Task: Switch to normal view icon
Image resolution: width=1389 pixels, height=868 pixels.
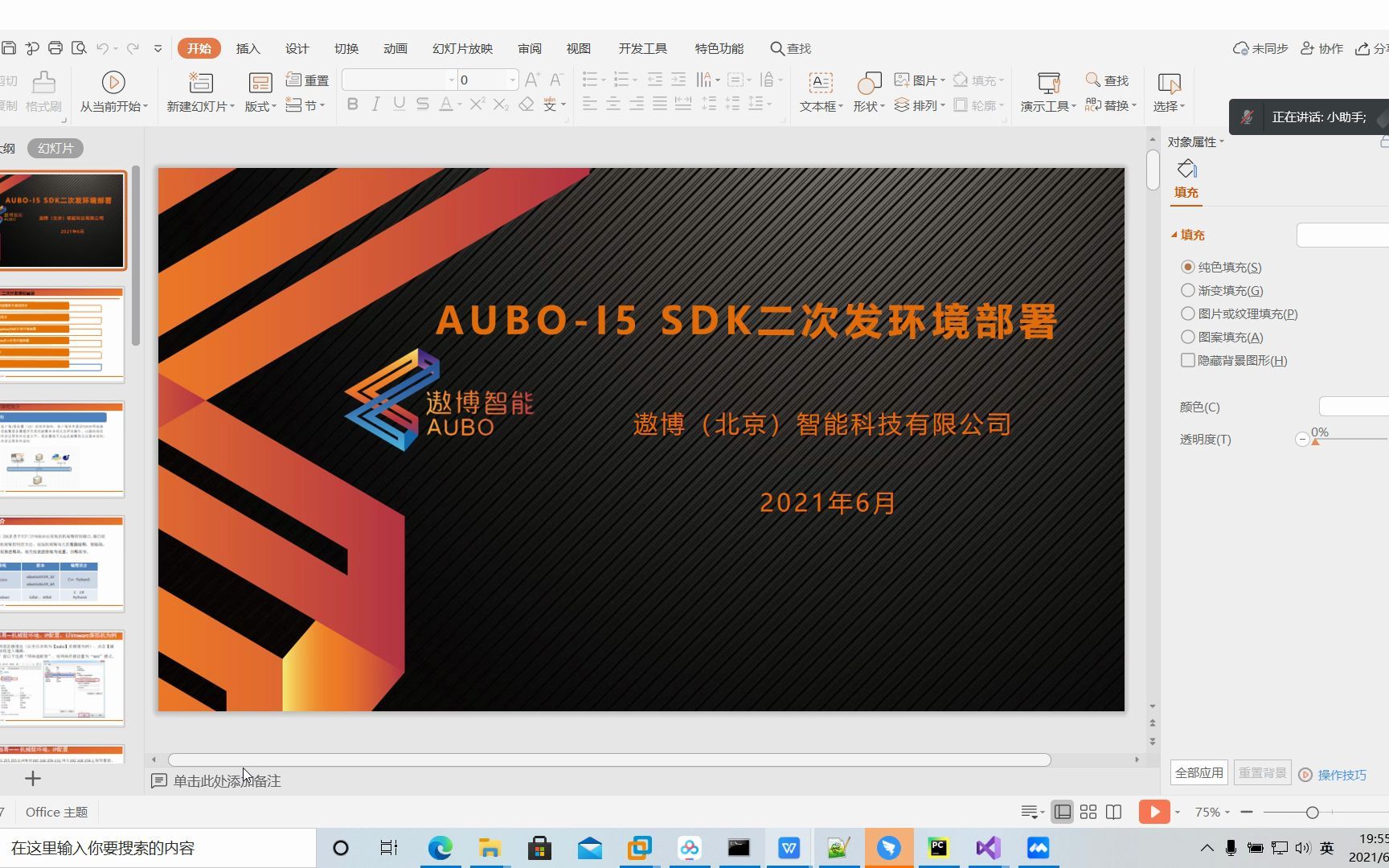Action: point(1063,812)
